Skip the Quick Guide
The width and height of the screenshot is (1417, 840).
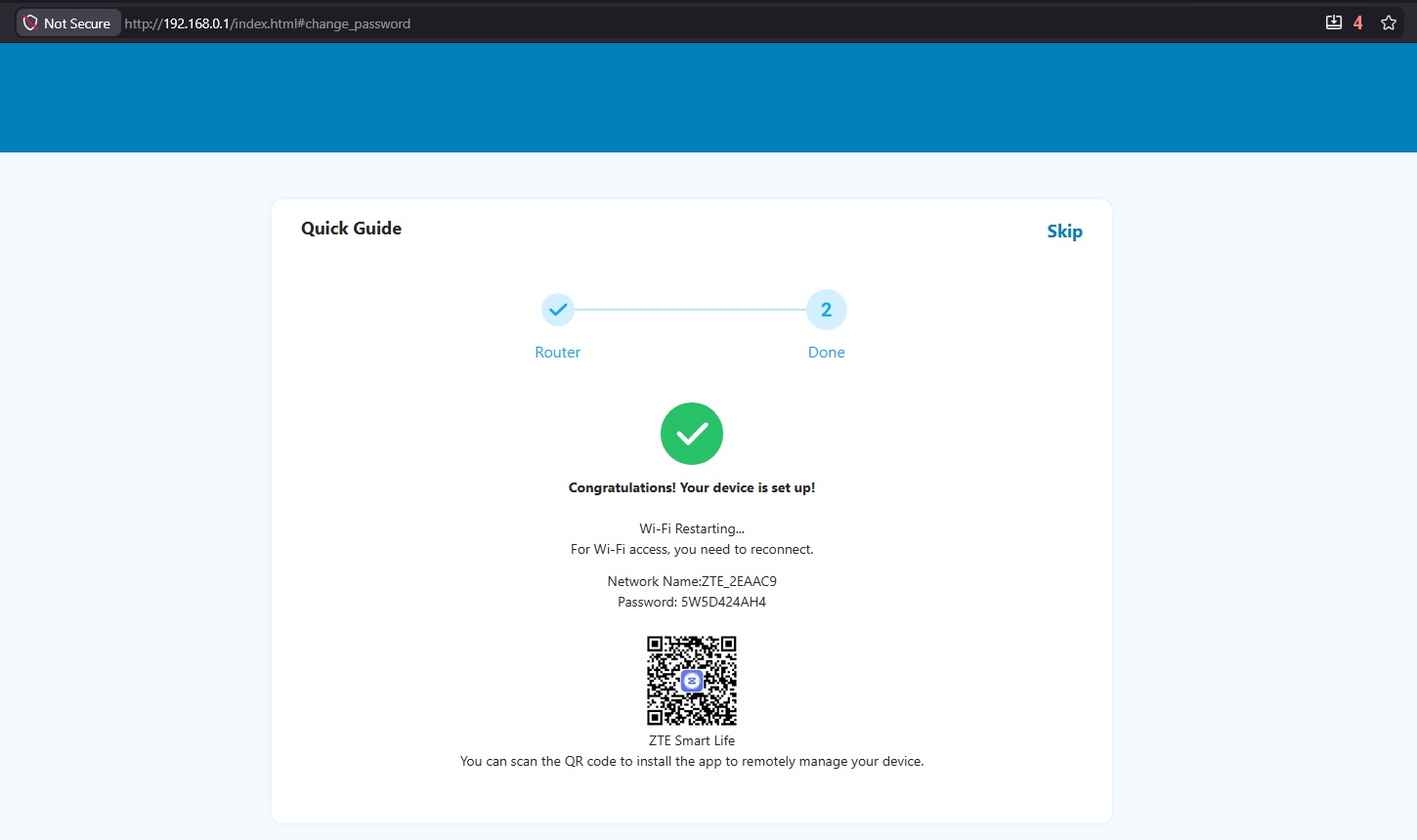pos(1064,231)
